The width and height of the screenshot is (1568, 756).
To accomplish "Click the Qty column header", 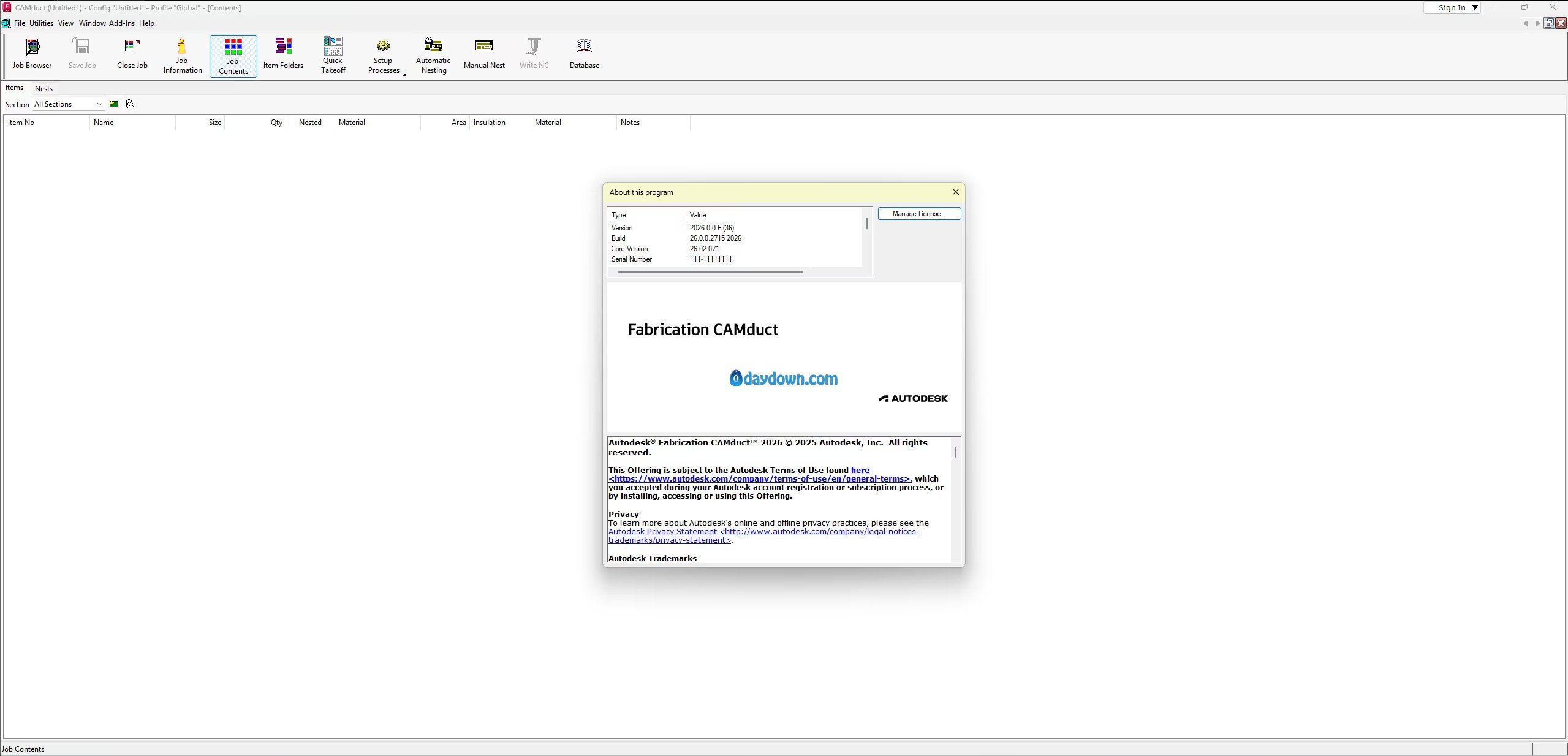I will 255,123.
